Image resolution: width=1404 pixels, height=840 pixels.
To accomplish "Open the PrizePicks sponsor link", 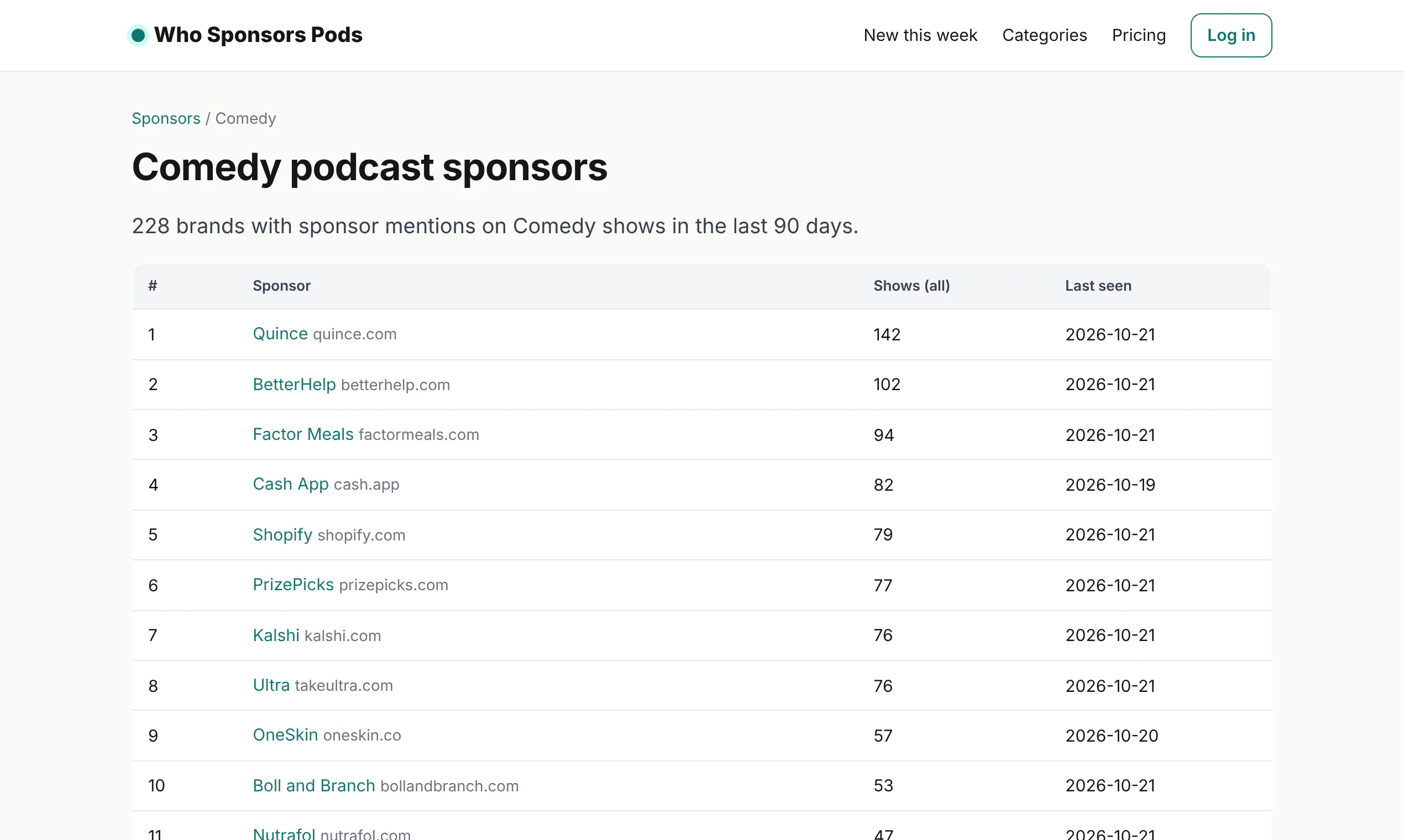I will click(294, 585).
